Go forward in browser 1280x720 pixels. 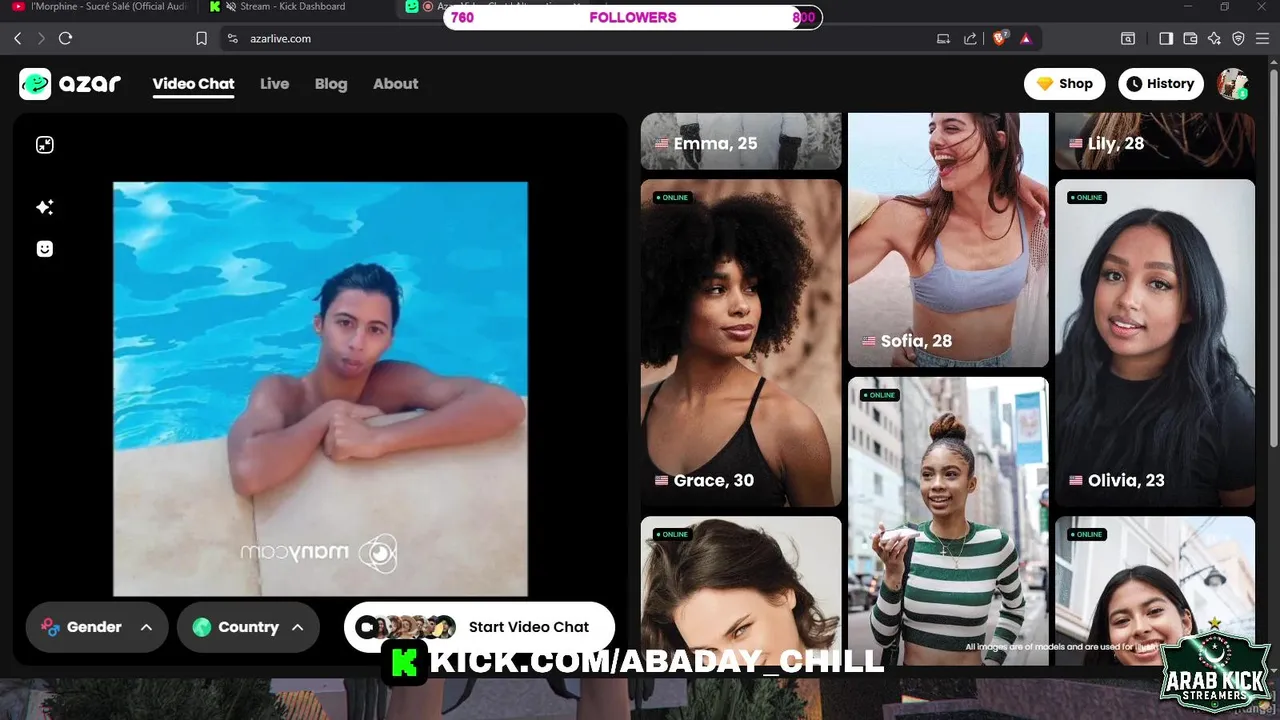[41, 38]
